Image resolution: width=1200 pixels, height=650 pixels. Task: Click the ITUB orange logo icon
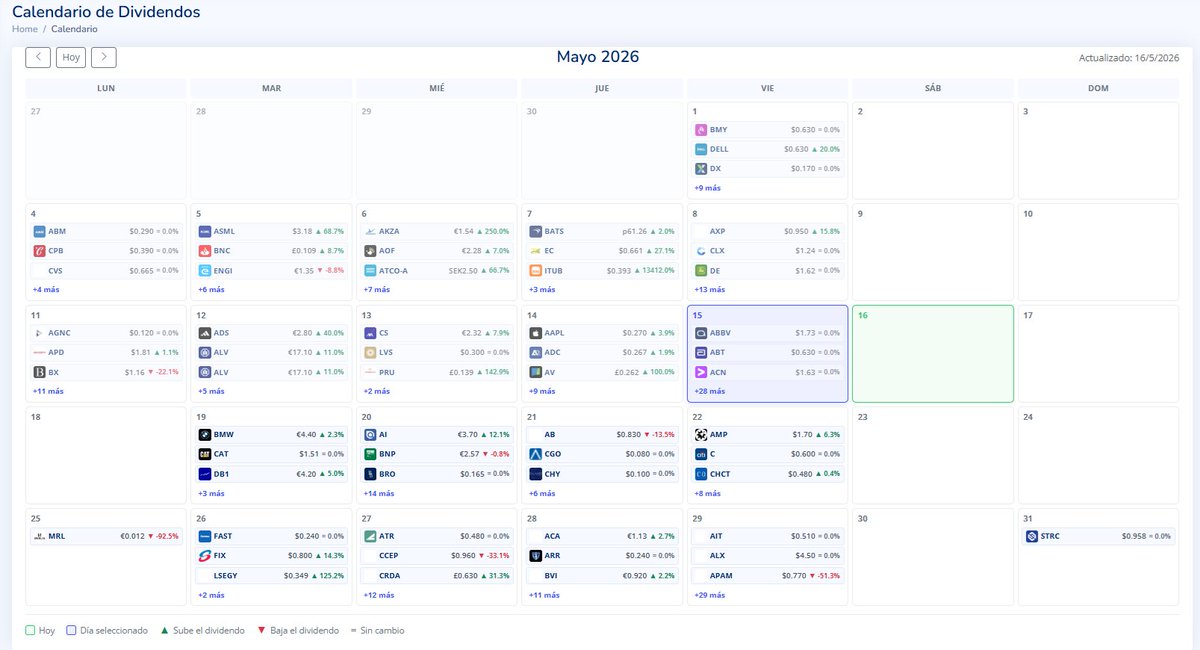(x=535, y=270)
